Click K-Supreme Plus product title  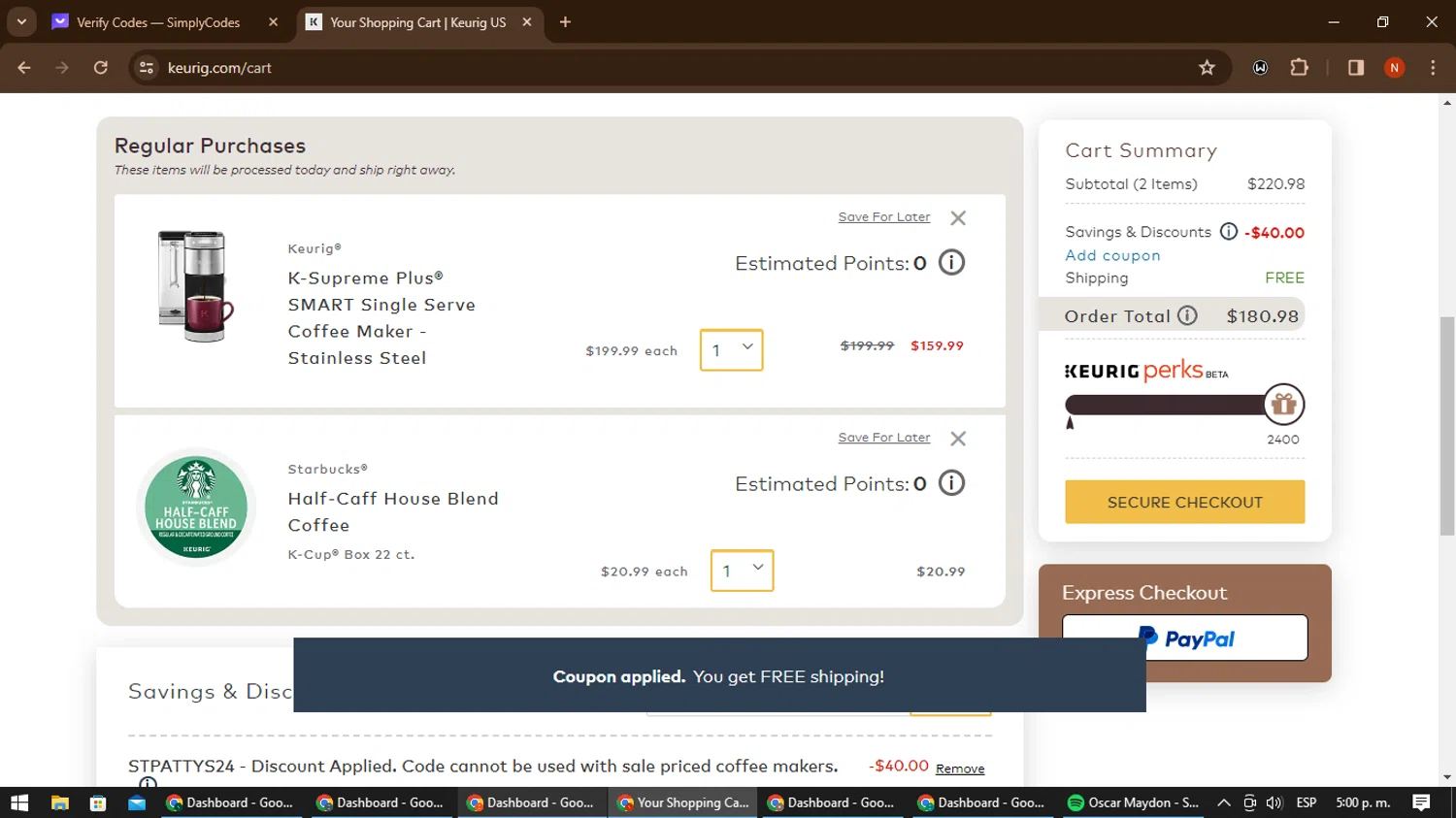(381, 318)
